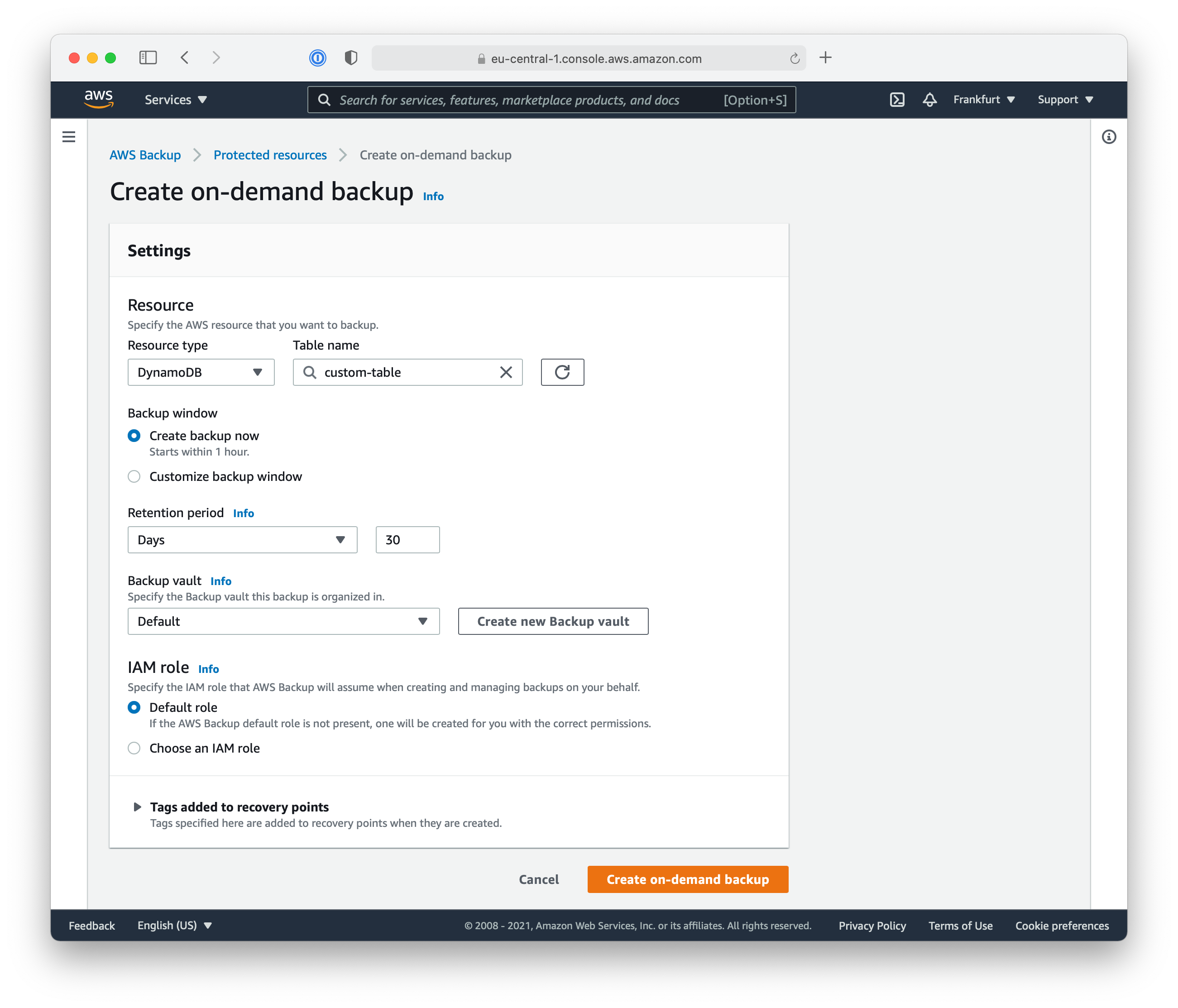The height and width of the screenshot is (1008, 1178).
Task: Select Create backup now option
Action: [x=134, y=436]
